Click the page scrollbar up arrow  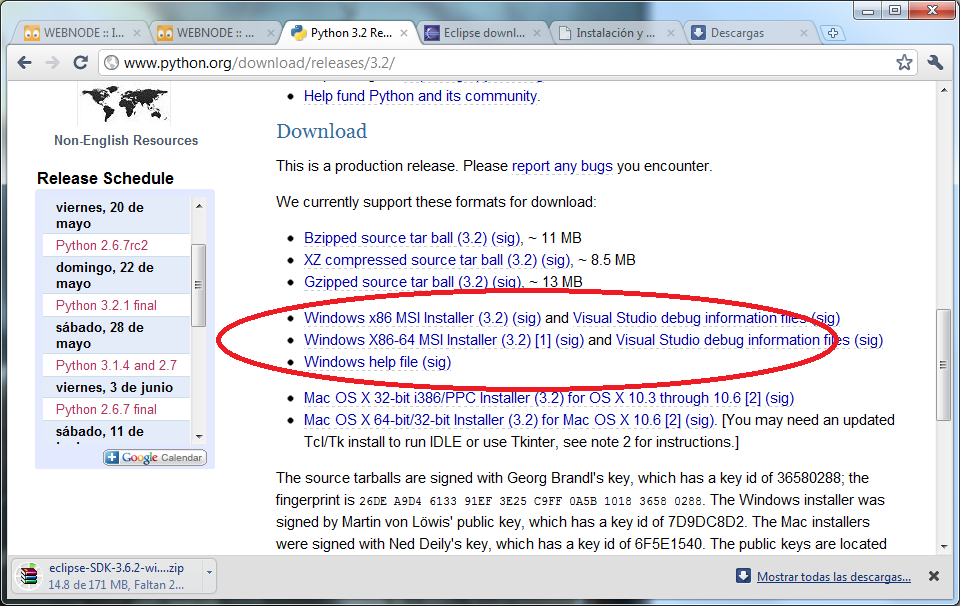[x=943, y=90]
